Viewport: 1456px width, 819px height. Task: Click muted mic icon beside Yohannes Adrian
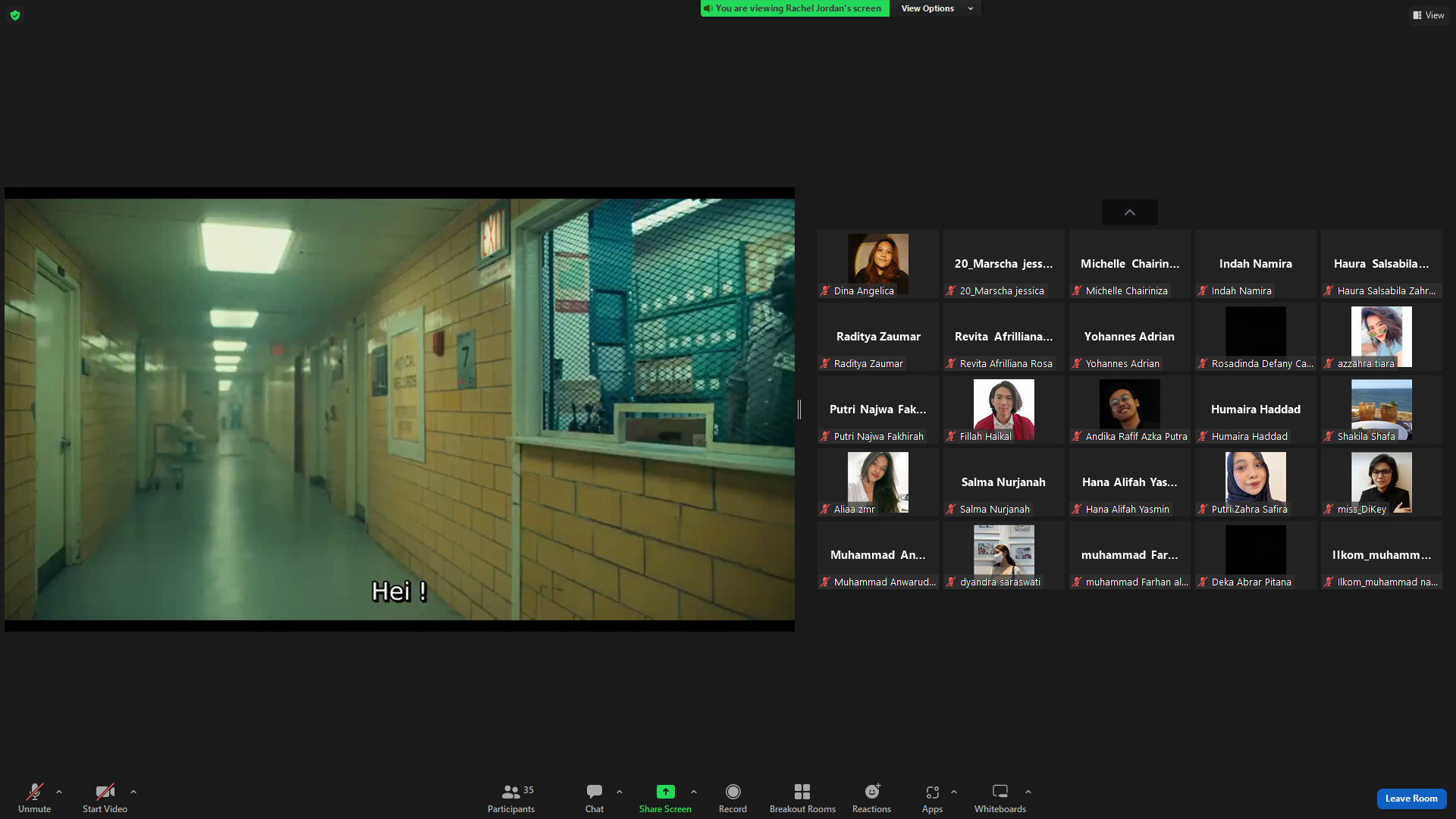(1077, 364)
